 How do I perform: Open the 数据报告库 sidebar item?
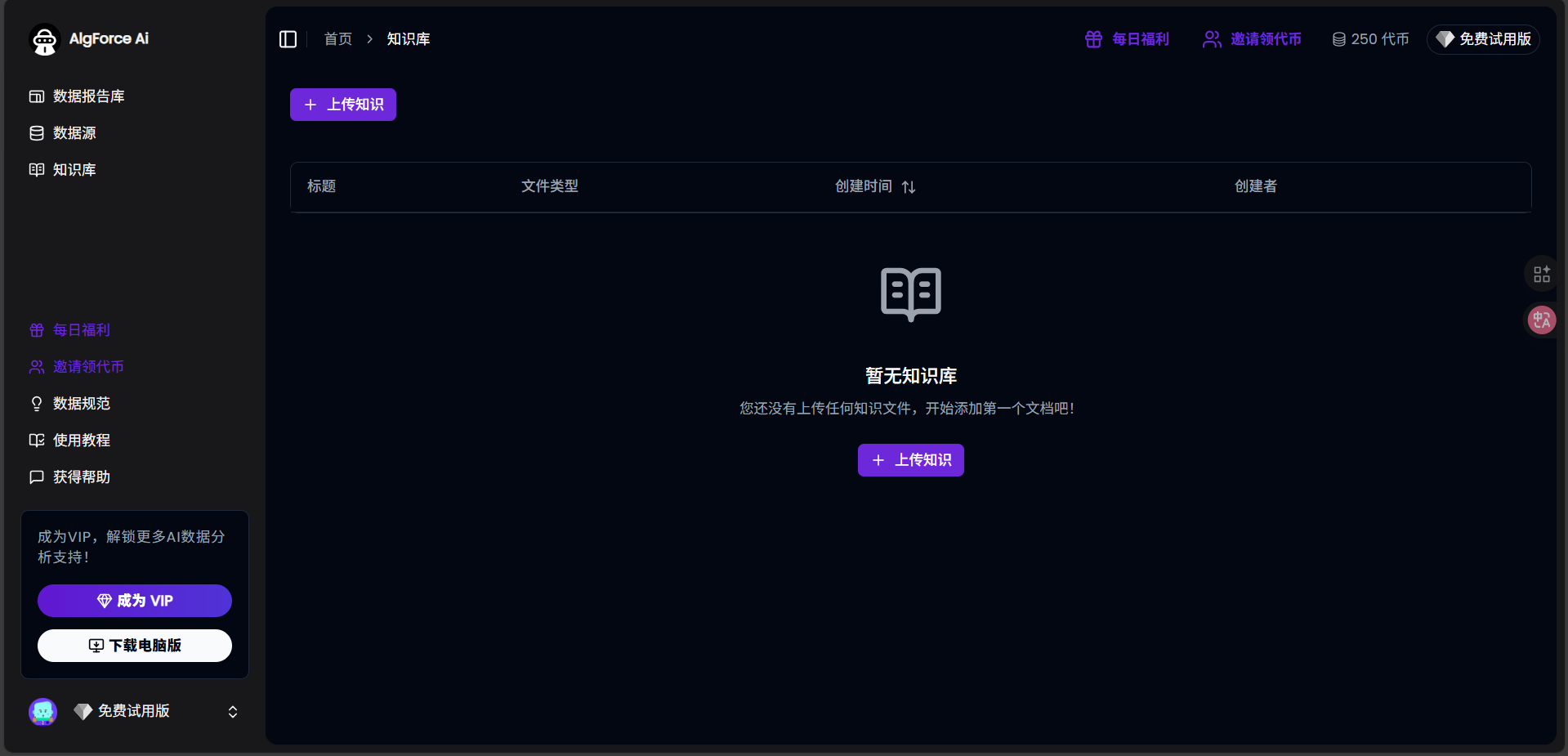click(x=77, y=96)
